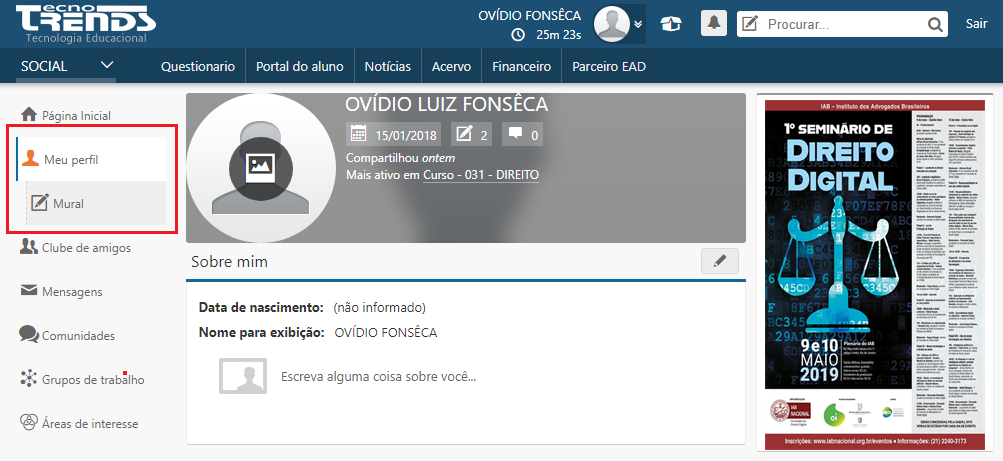Open the Parceiro EAD menu item
1003x461 pixels.
pos(609,66)
